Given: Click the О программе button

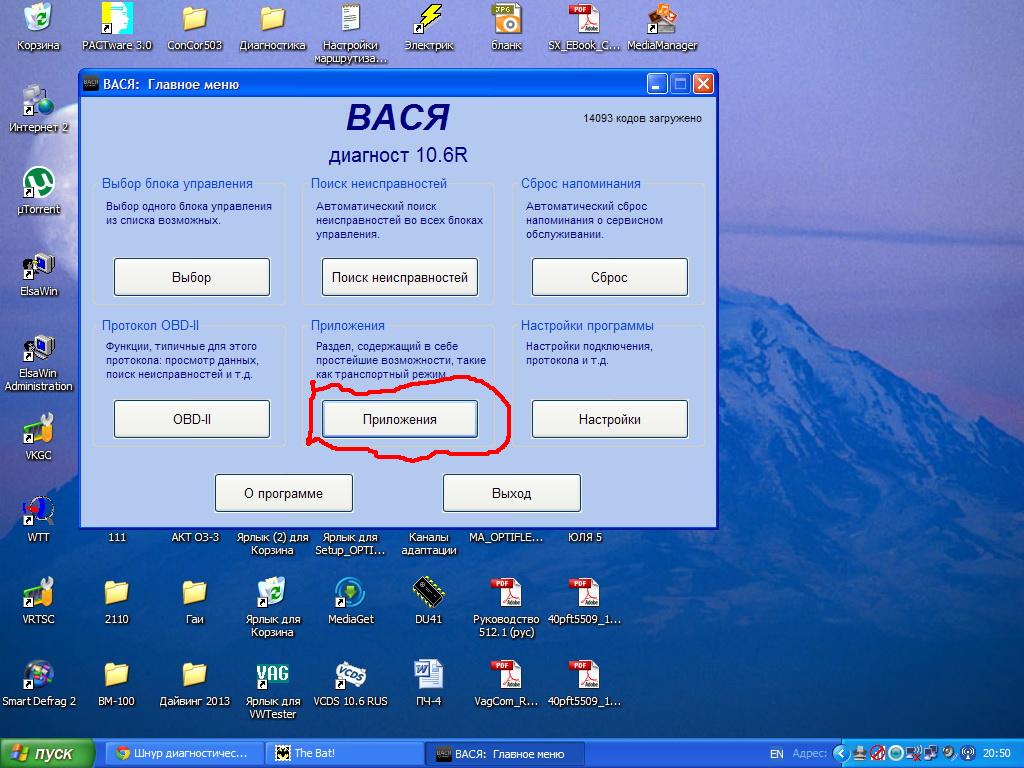Looking at the screenshot, I should point(283,493).
